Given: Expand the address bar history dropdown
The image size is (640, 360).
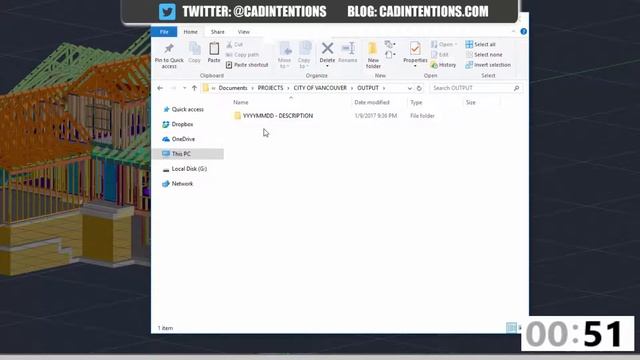Looking at the screenshot, I should point(409,88).
